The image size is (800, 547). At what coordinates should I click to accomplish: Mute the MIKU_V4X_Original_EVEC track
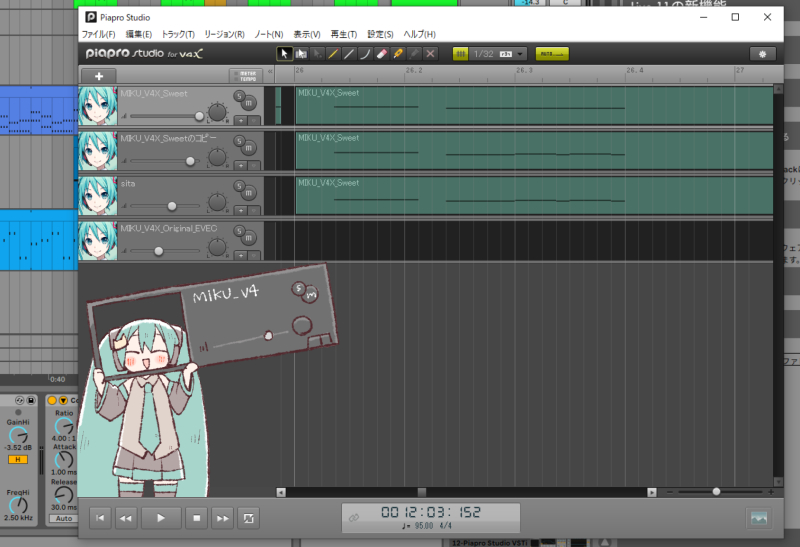(x=248, y=238)
